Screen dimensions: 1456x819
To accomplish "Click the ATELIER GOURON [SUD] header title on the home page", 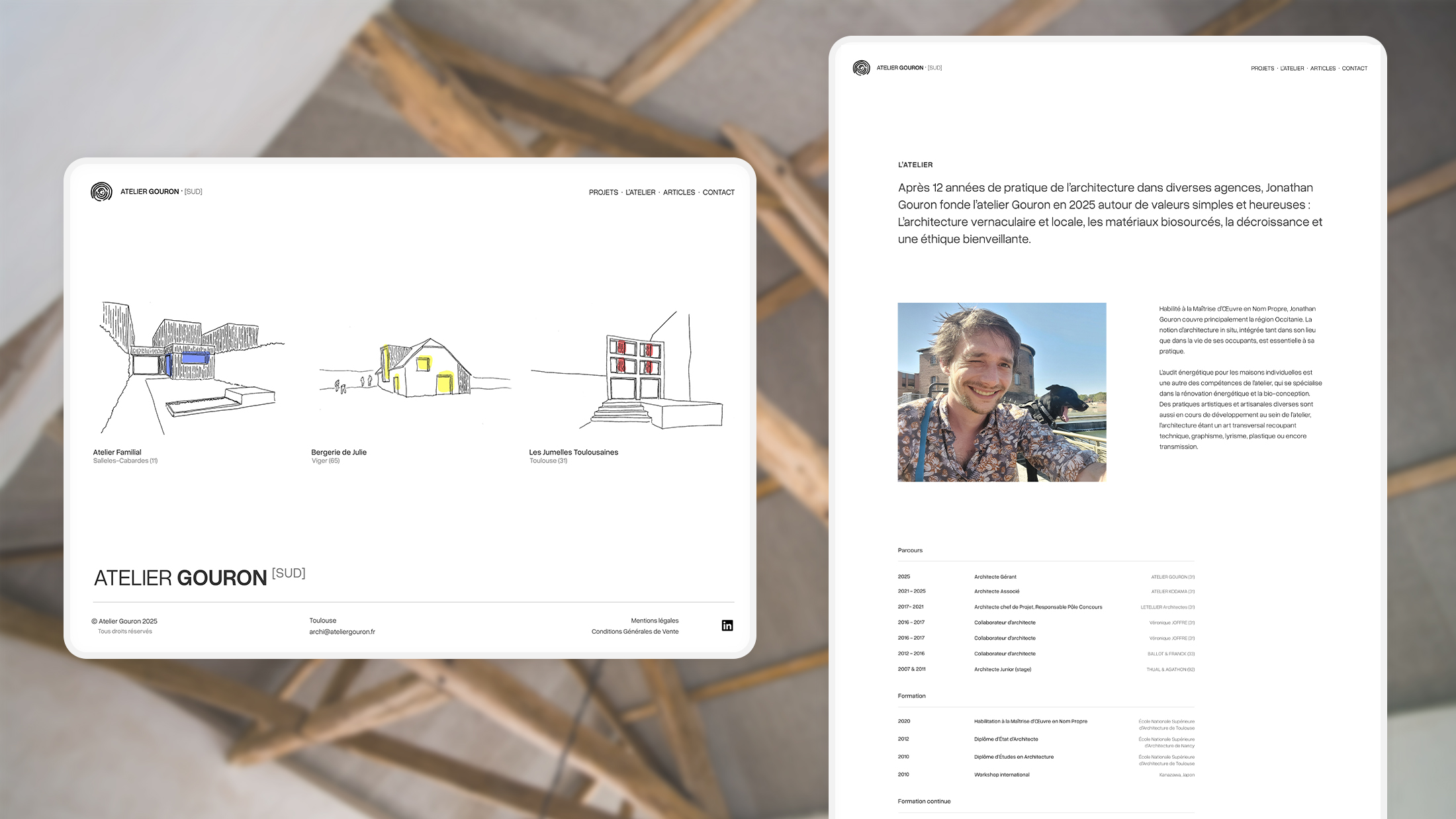I will click(x=161, y=192).
